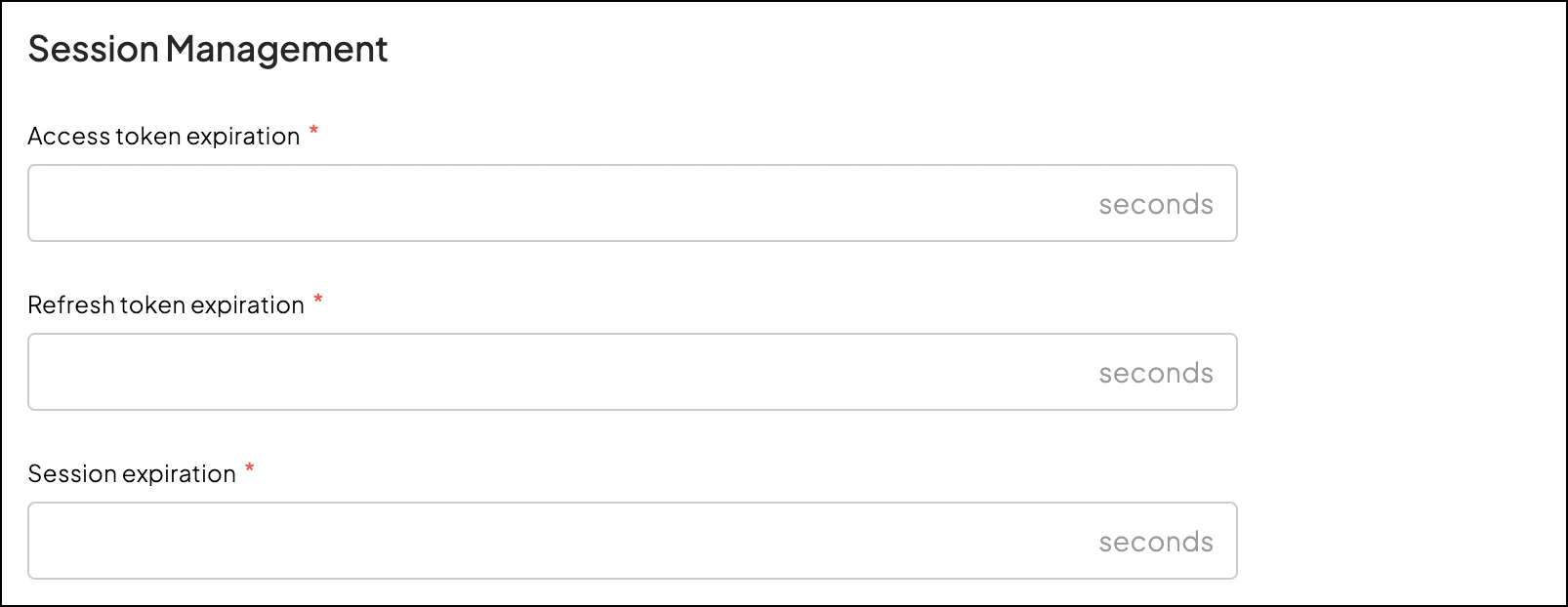Image resolution: width=1568 pixels, height=607 pixels.
Task: Click the Session expiration label text
Action: (x=132, y=474)
